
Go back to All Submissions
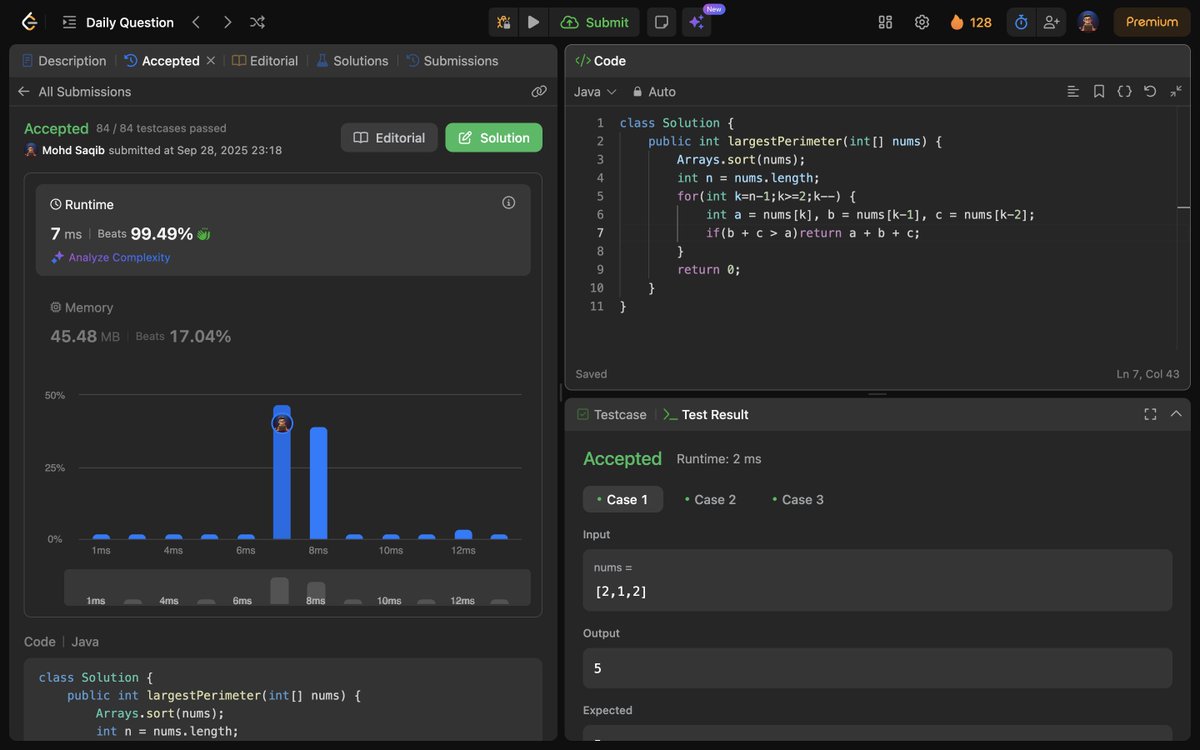pos(74,91)
